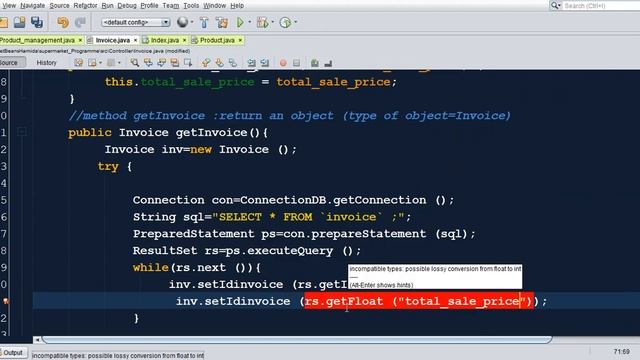640x360 pixels.
Task: Click the Comment icon in the editor toolbar
Action: [315, 63]
